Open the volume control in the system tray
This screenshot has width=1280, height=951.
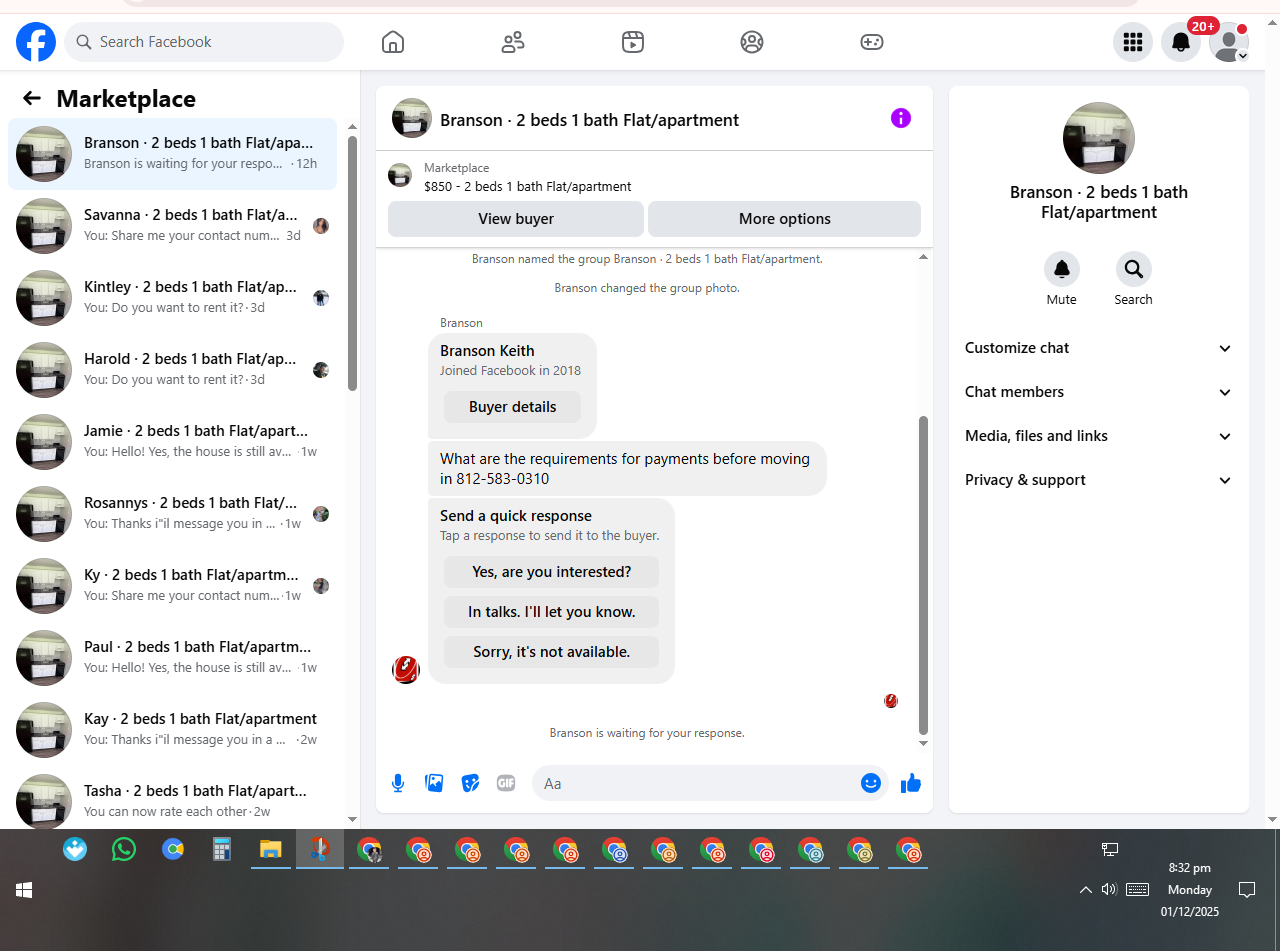tap(1109, 889)
